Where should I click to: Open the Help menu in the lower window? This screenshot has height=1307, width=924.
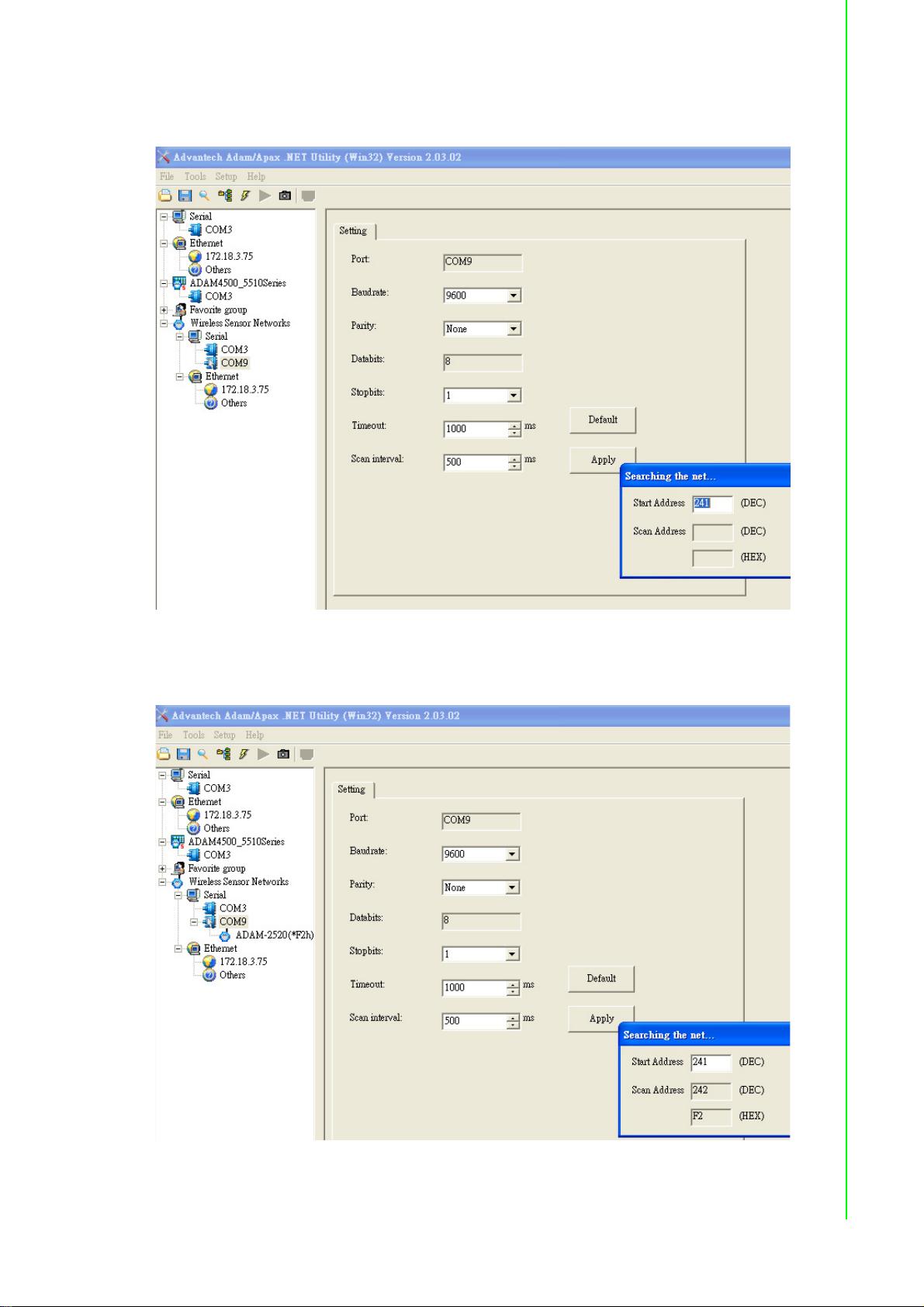tap(254, 735)
